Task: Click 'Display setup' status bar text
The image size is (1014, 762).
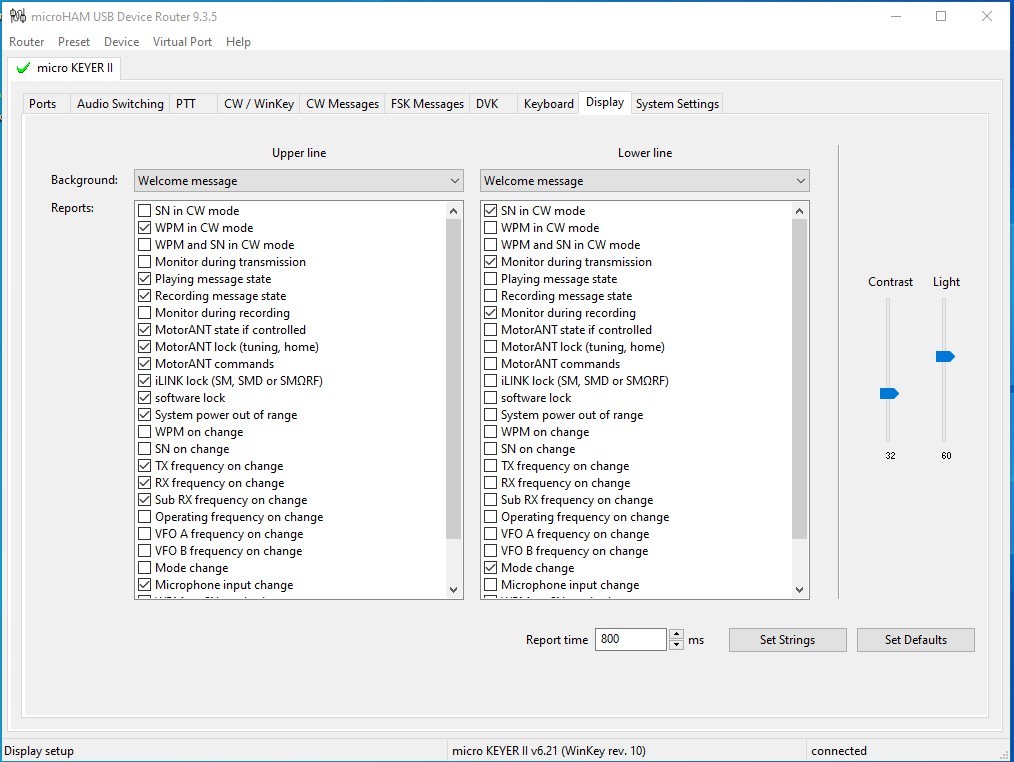Action: click(x=39, y=751)
